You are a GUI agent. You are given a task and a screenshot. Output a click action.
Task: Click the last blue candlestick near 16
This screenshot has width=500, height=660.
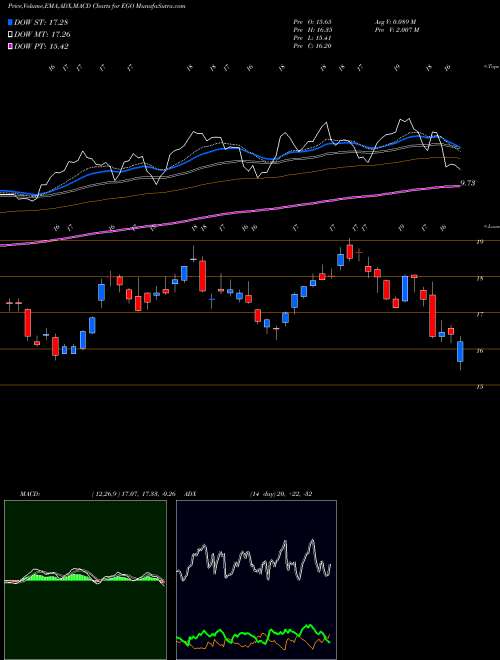pos(460,351)
